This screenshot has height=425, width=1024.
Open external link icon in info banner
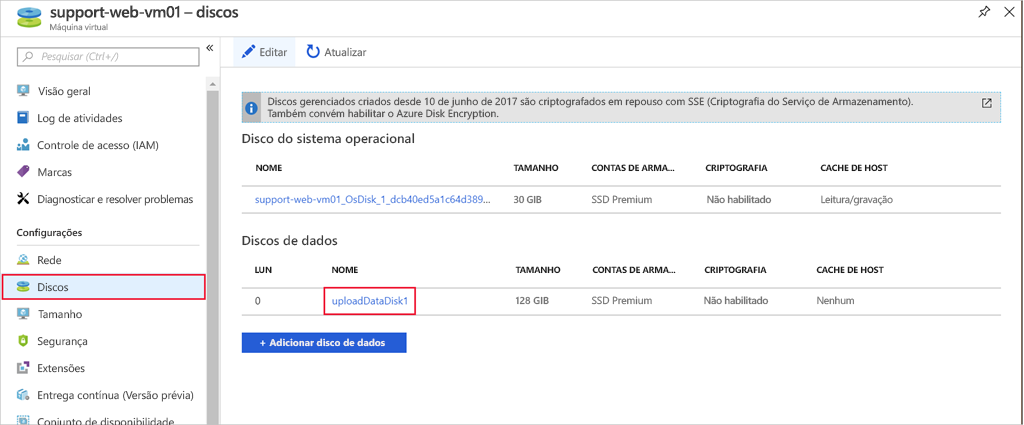(x=987, y=103)
